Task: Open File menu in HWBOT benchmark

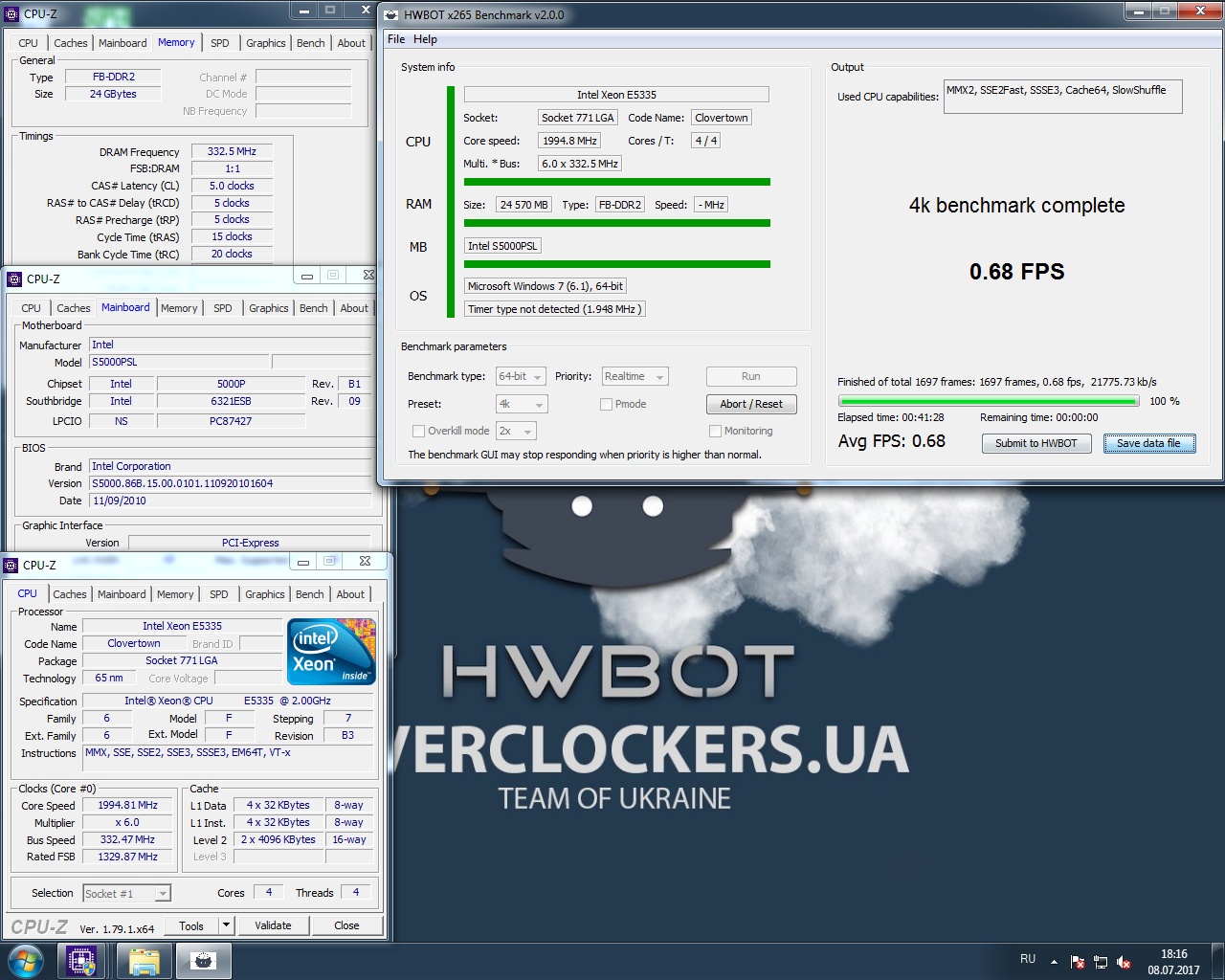Action: pos(396,39)
